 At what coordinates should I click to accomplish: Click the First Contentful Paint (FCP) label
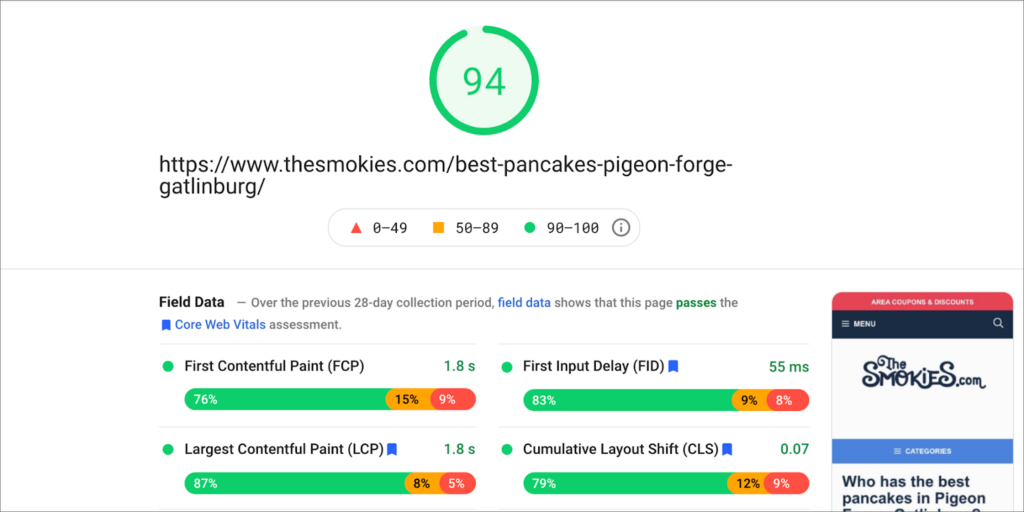[x=274, y=366]
